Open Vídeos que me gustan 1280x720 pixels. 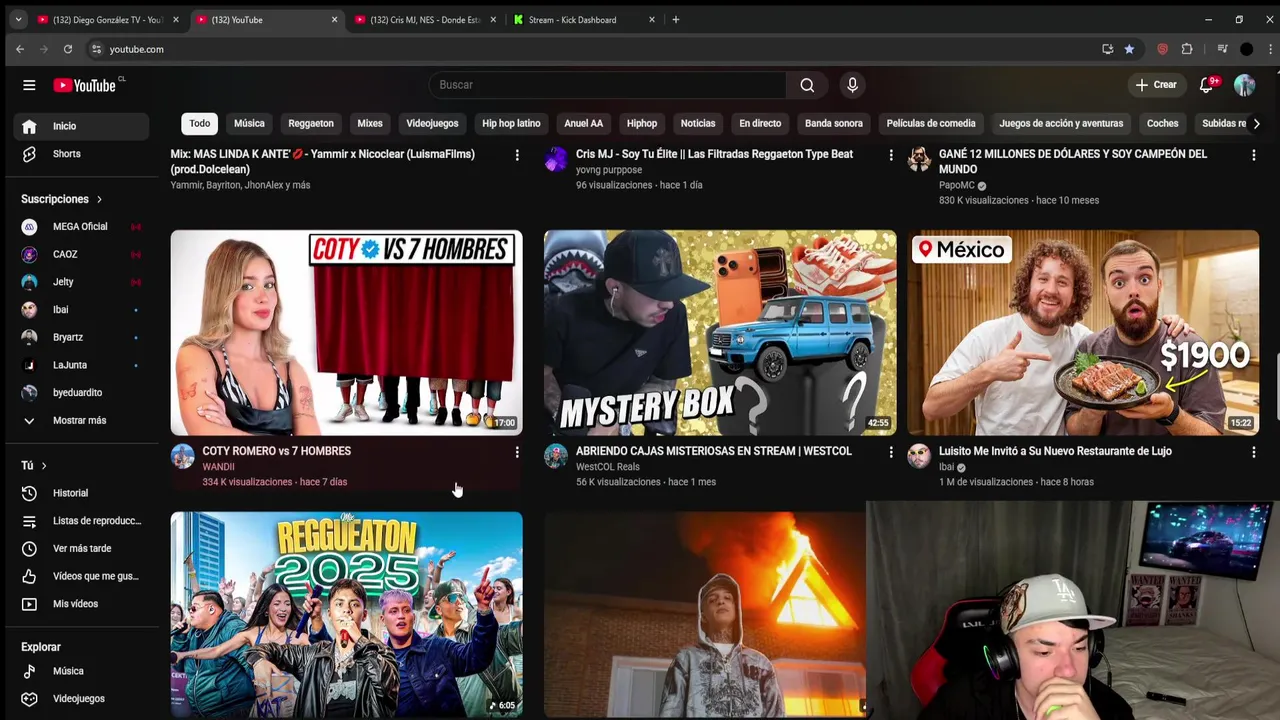pyautogui.click(x=81, y=576)
